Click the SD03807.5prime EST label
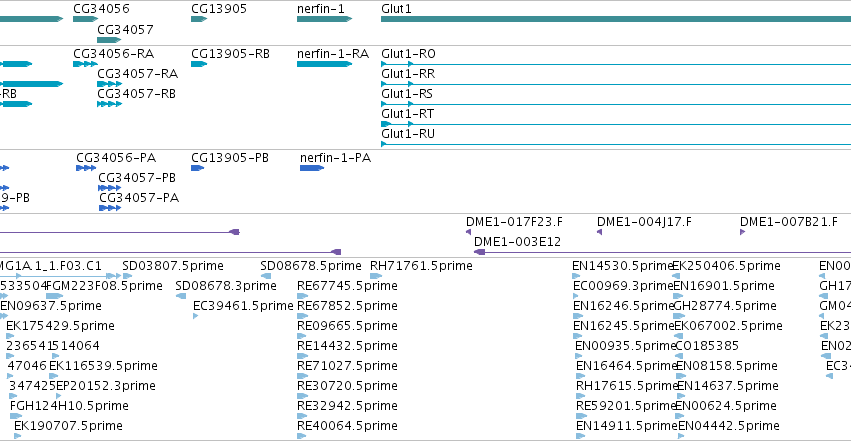Screen dimensions: 851x441 [x=173, y=266]
